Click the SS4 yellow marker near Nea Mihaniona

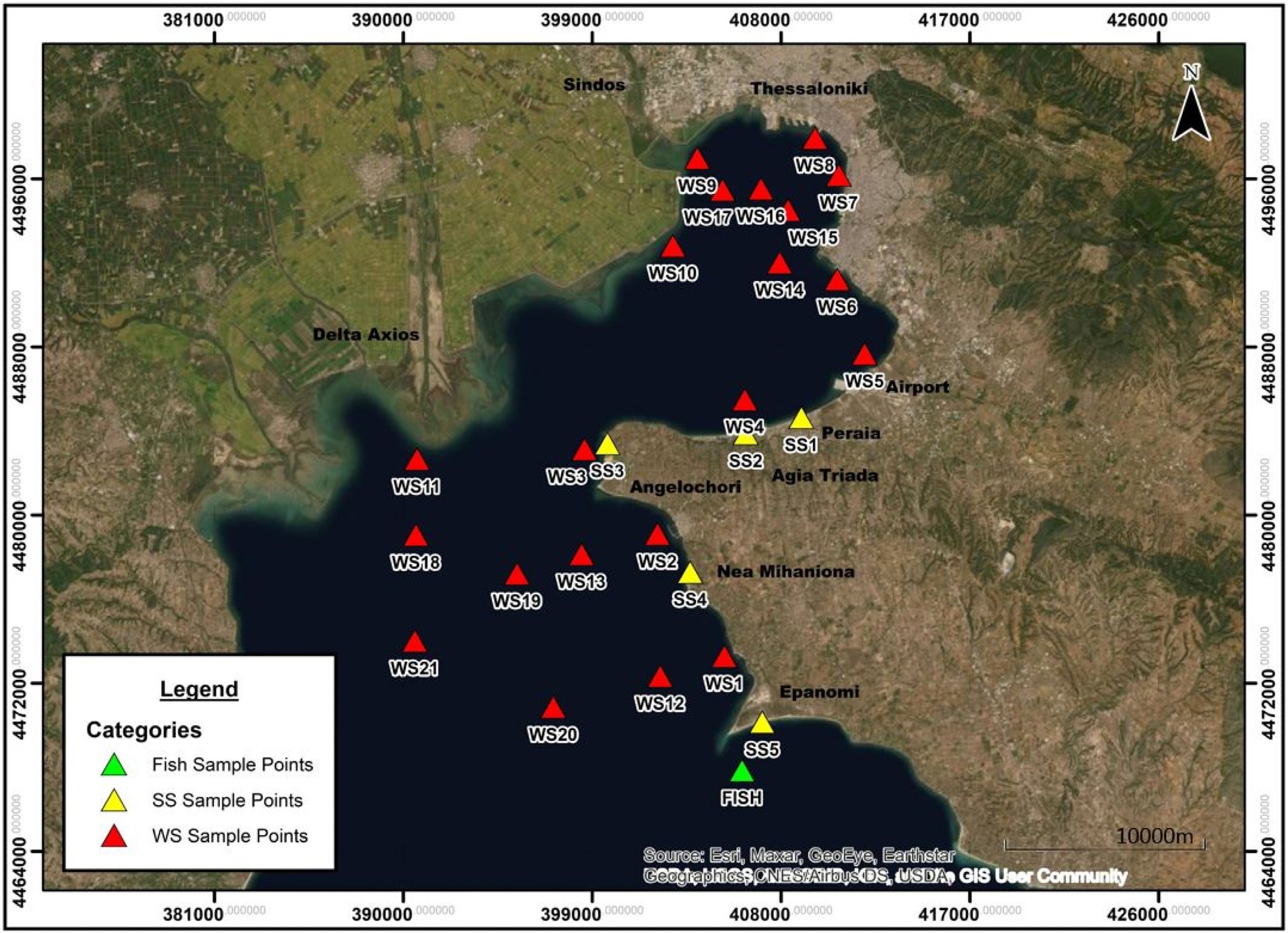(690, 574)
